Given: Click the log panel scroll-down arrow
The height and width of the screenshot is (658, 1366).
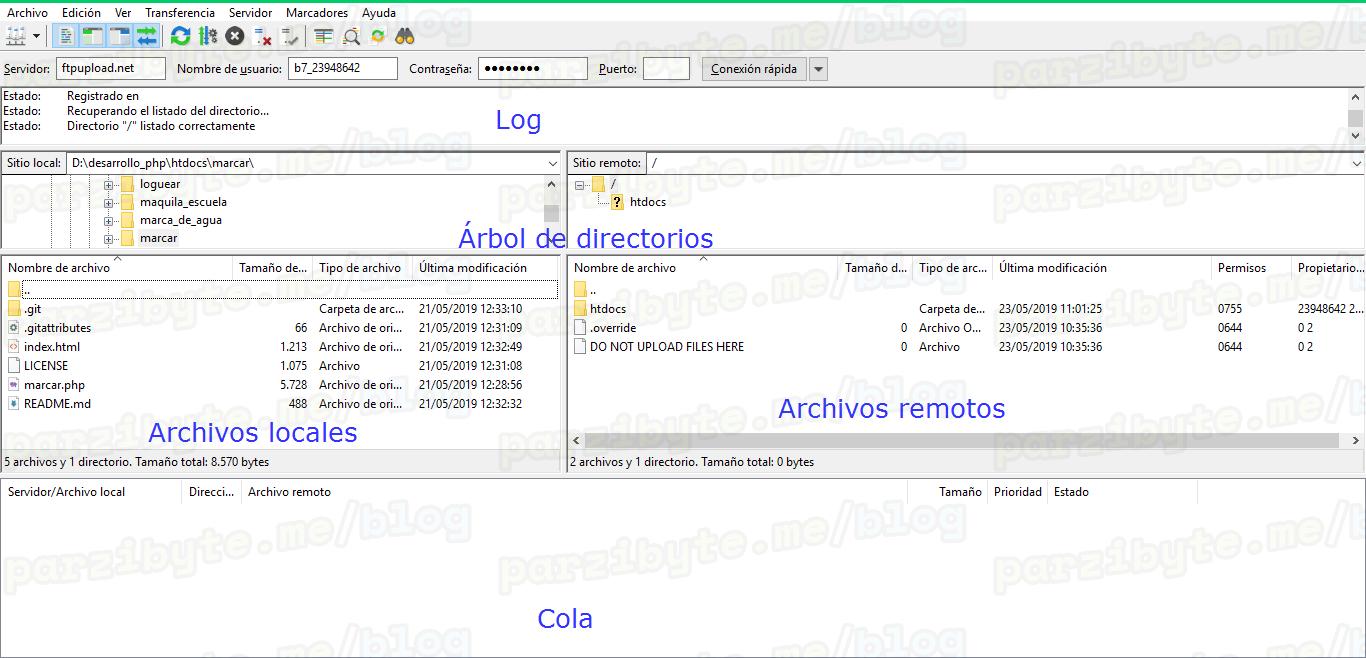Looking at the screenshot, I should pyautogui.click(x=1356, y=135).
